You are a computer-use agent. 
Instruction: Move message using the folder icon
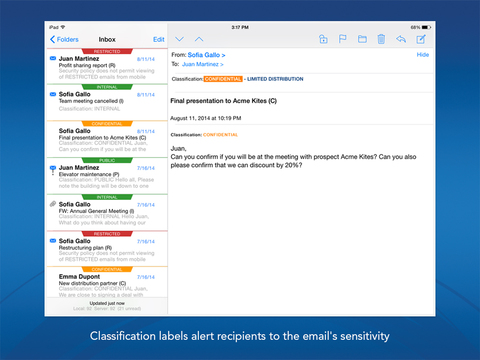click(362, 39)
